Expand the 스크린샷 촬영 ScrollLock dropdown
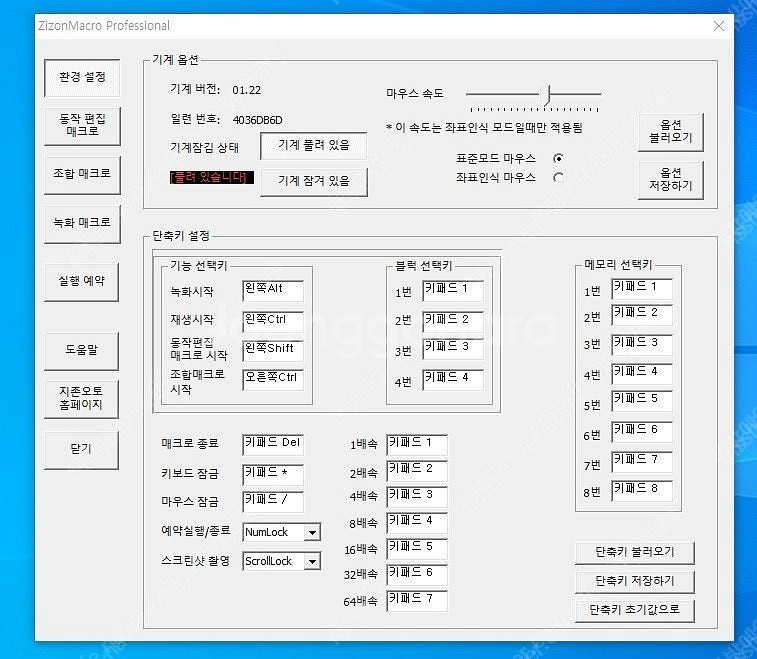The width and height of the screenshot is (757, 659). [312, 562]
